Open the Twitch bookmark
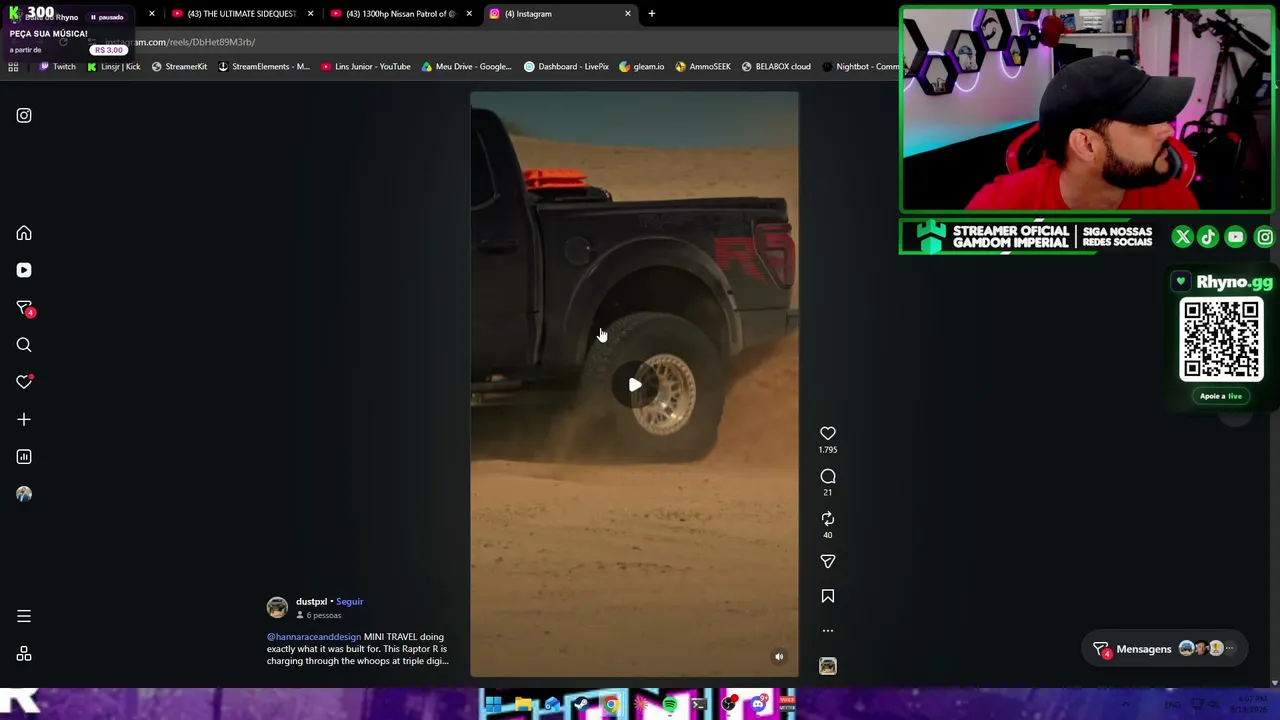The image size is (1280, 720). tap(57, 67)
